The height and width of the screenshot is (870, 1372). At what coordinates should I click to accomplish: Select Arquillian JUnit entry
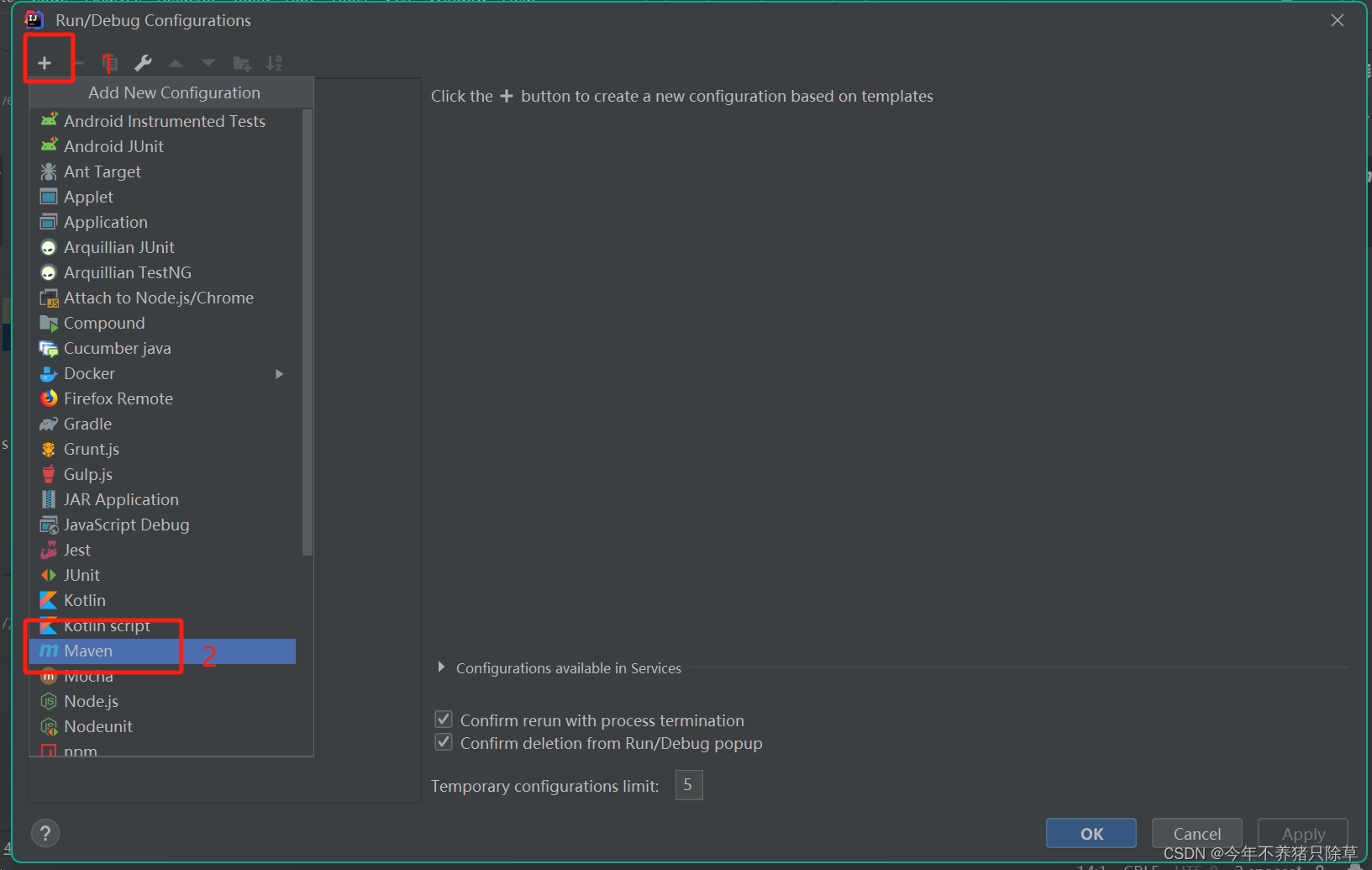(x=163, y=247)
